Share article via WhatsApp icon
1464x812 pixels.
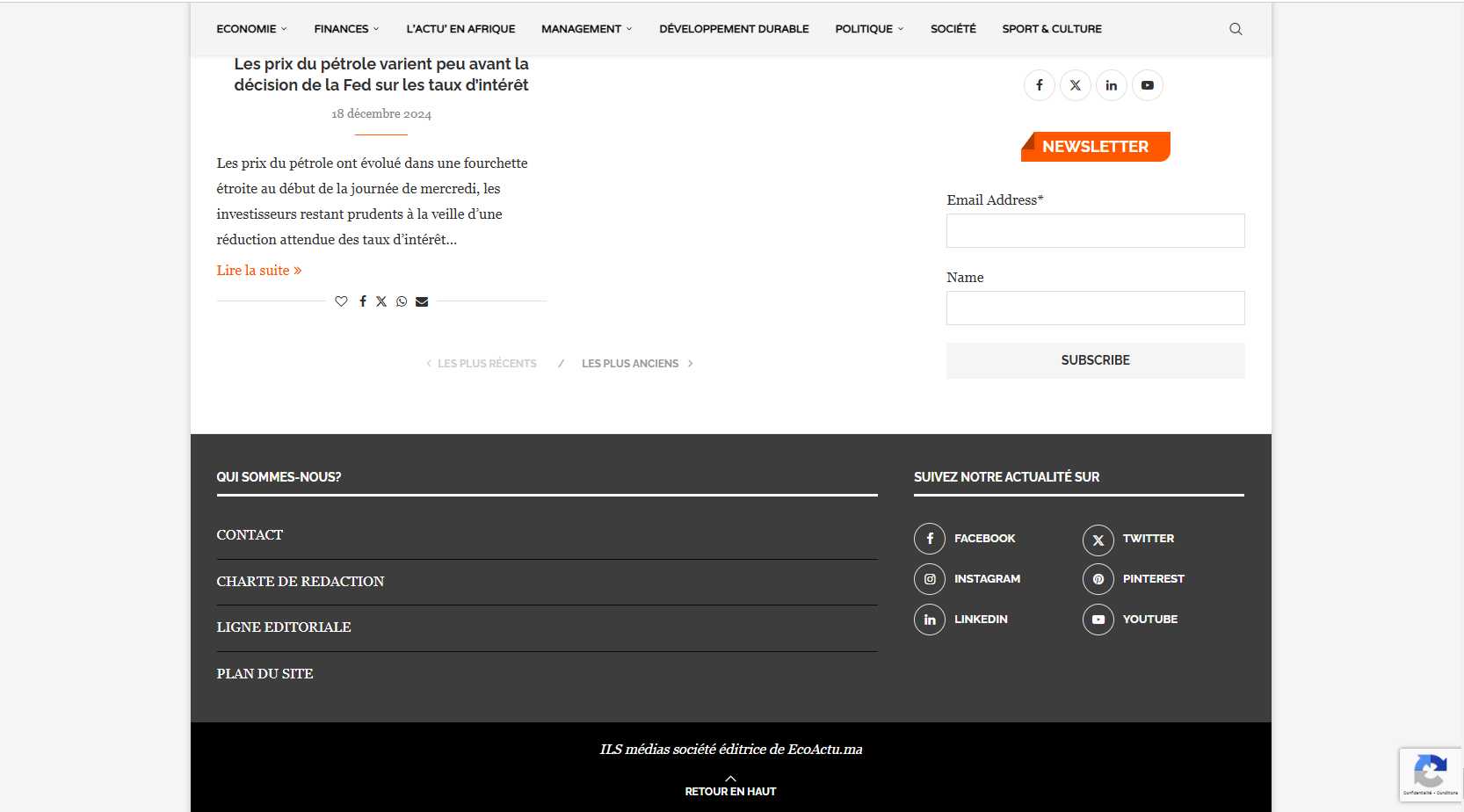[x=402, y=301]
